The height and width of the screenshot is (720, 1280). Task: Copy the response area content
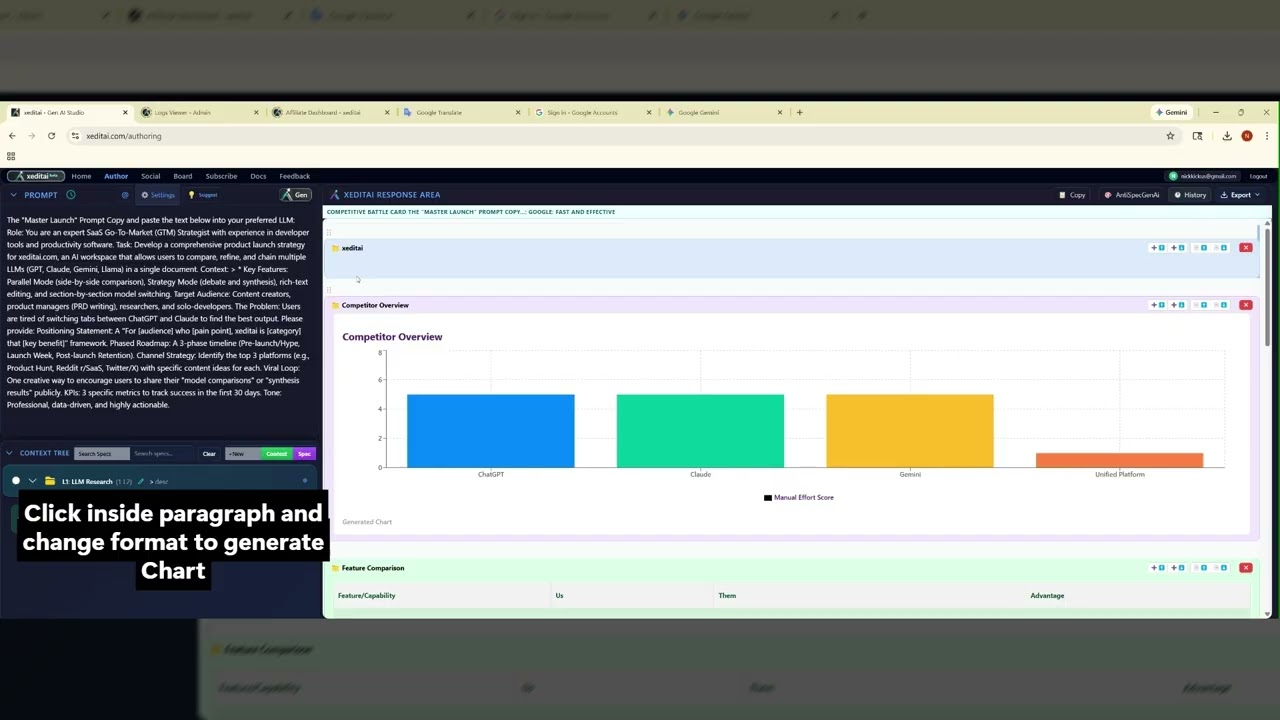point(1072,195)
